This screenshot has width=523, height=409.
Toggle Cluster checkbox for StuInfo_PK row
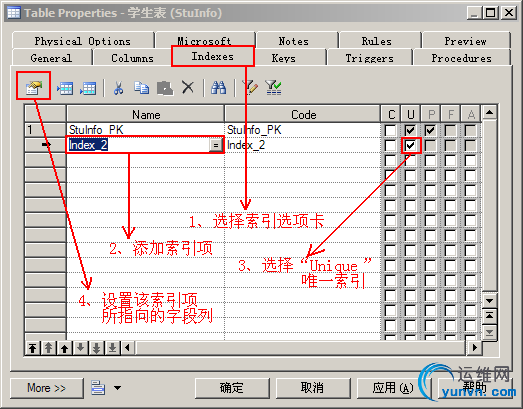390,130
